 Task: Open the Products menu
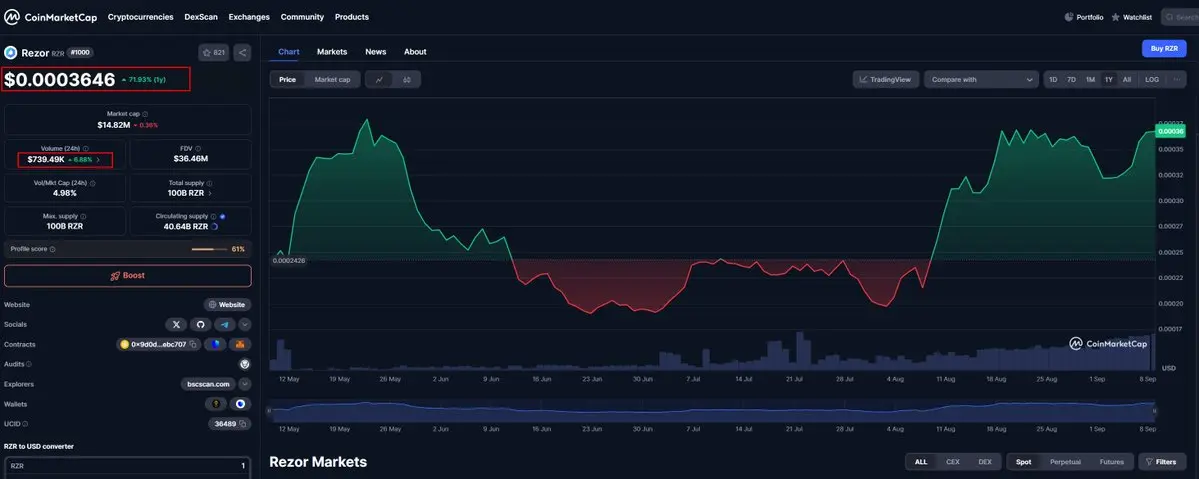[352, 17]
